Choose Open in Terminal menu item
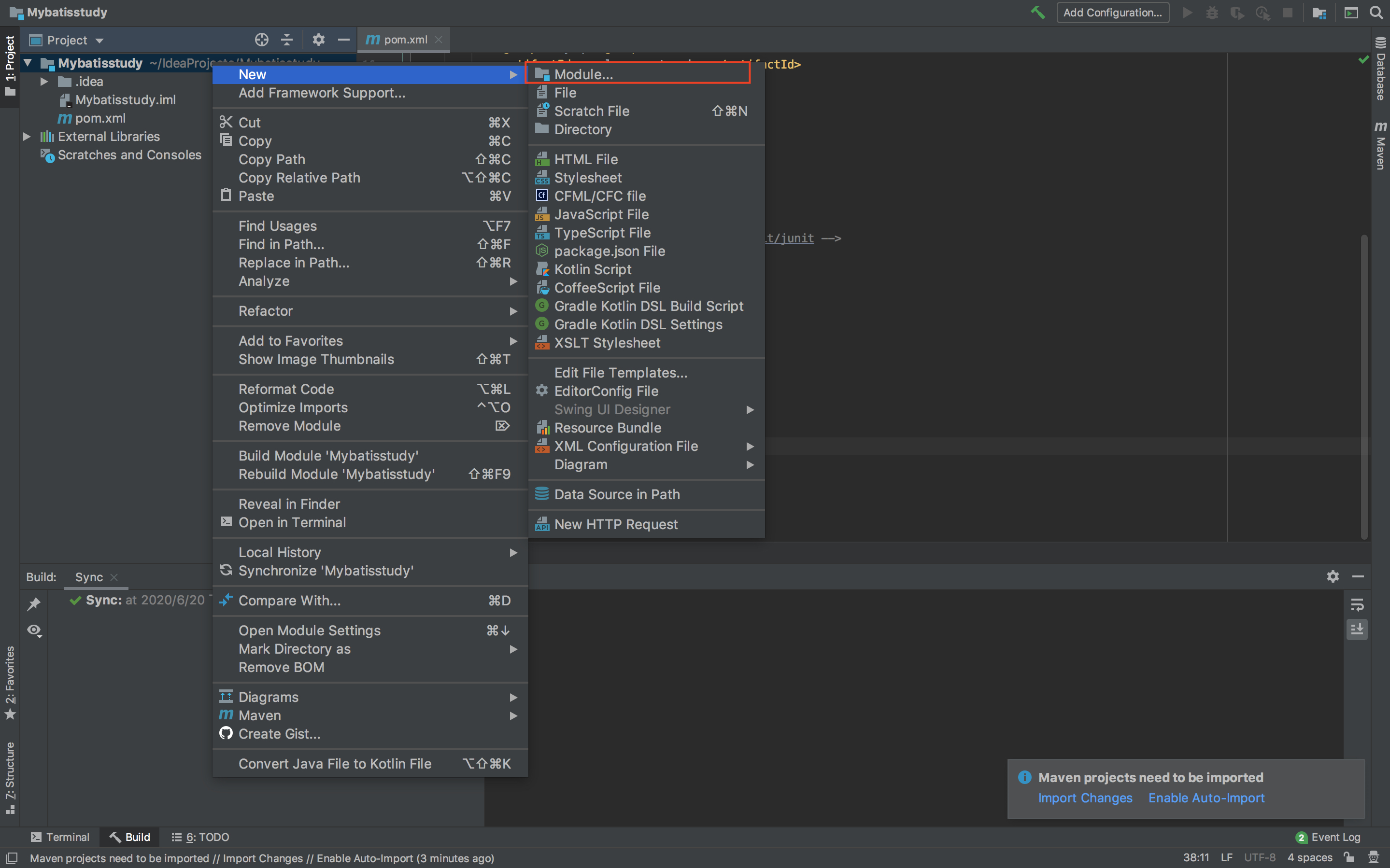The image size is (1390, 868). click(x=292, y=522)
